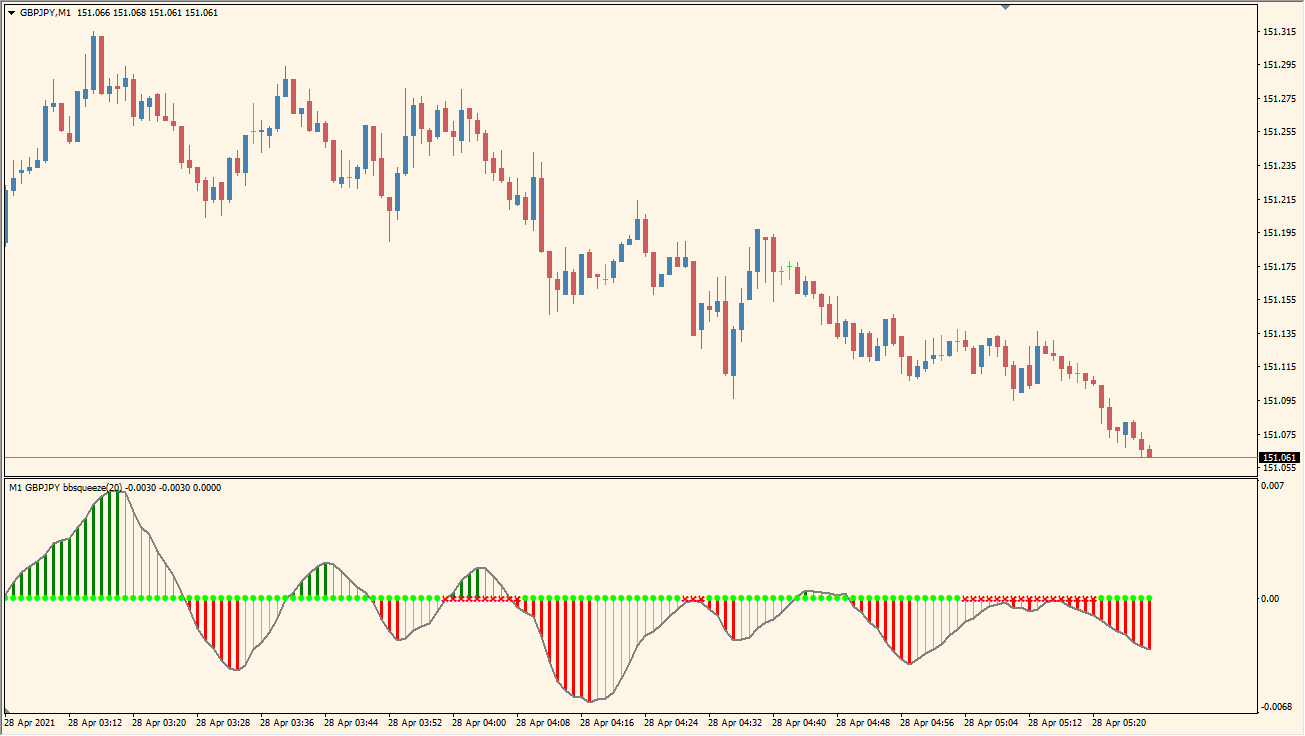The image size is (1305, 736).
Task: Click the 0.007 indicator scale value
Action: (1273, 486)
